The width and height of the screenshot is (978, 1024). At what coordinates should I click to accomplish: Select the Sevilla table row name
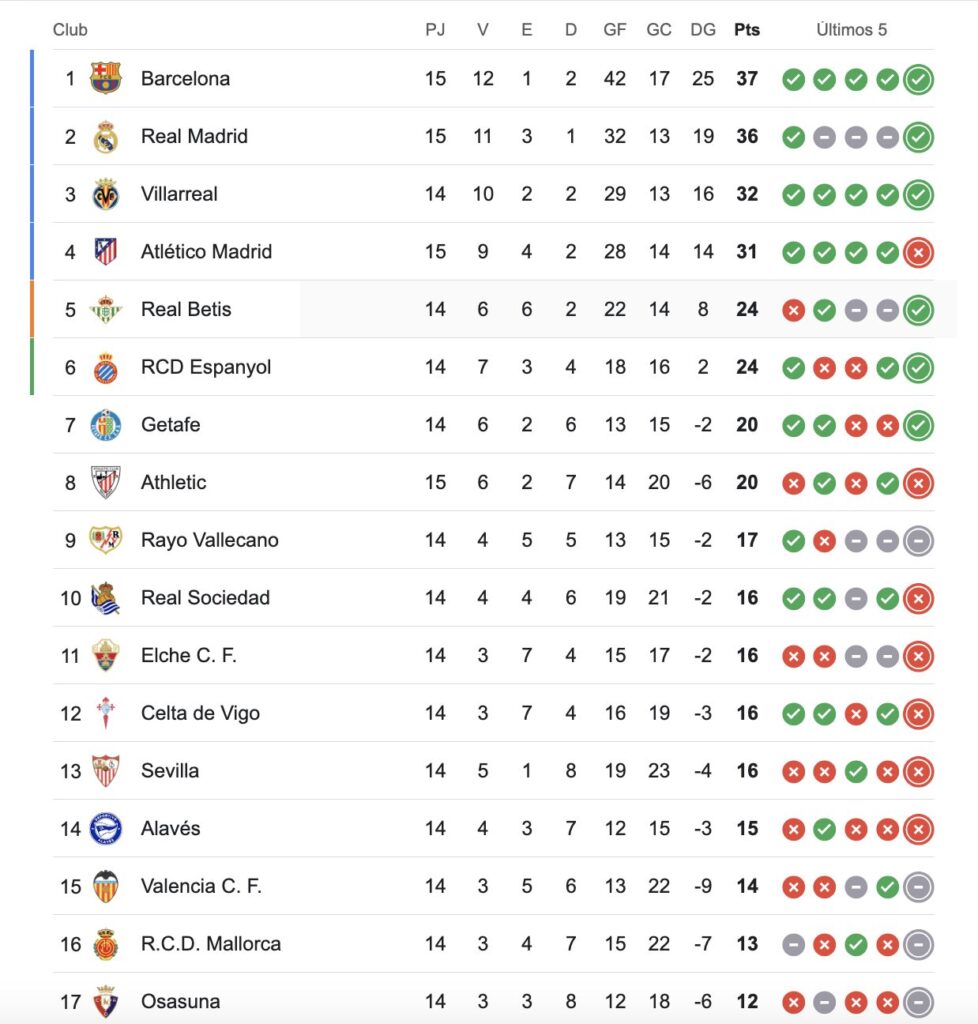[170, 771]
